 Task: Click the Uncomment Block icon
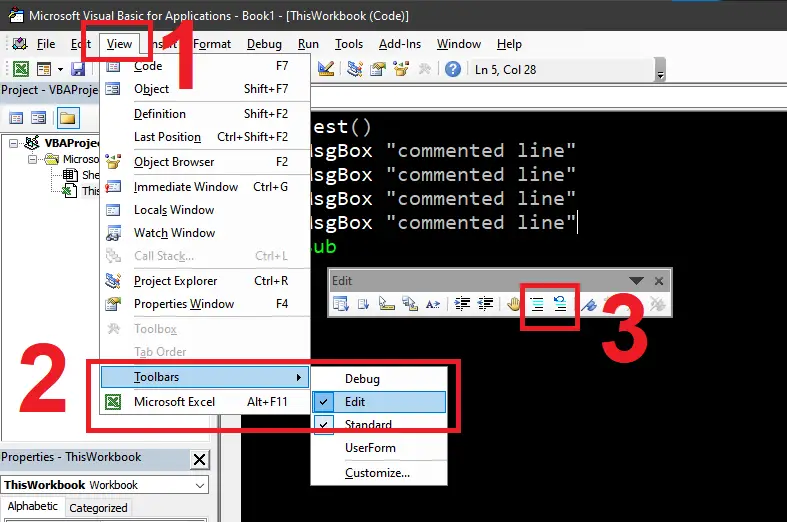(x=560, y=304)
